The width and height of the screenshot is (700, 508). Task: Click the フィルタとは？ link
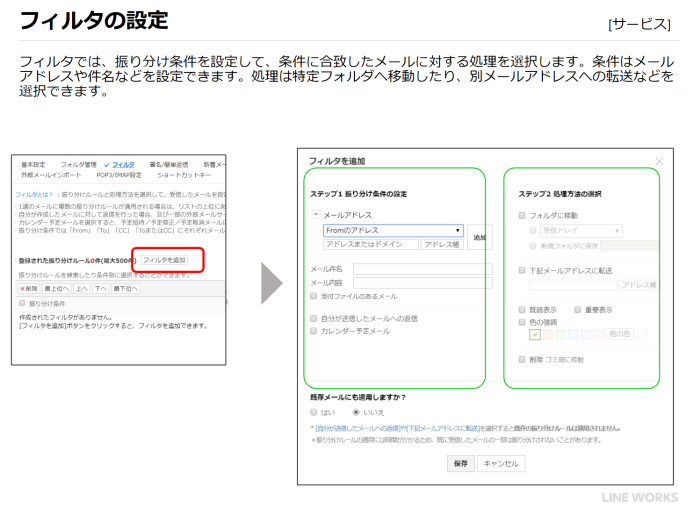[34, 195]
